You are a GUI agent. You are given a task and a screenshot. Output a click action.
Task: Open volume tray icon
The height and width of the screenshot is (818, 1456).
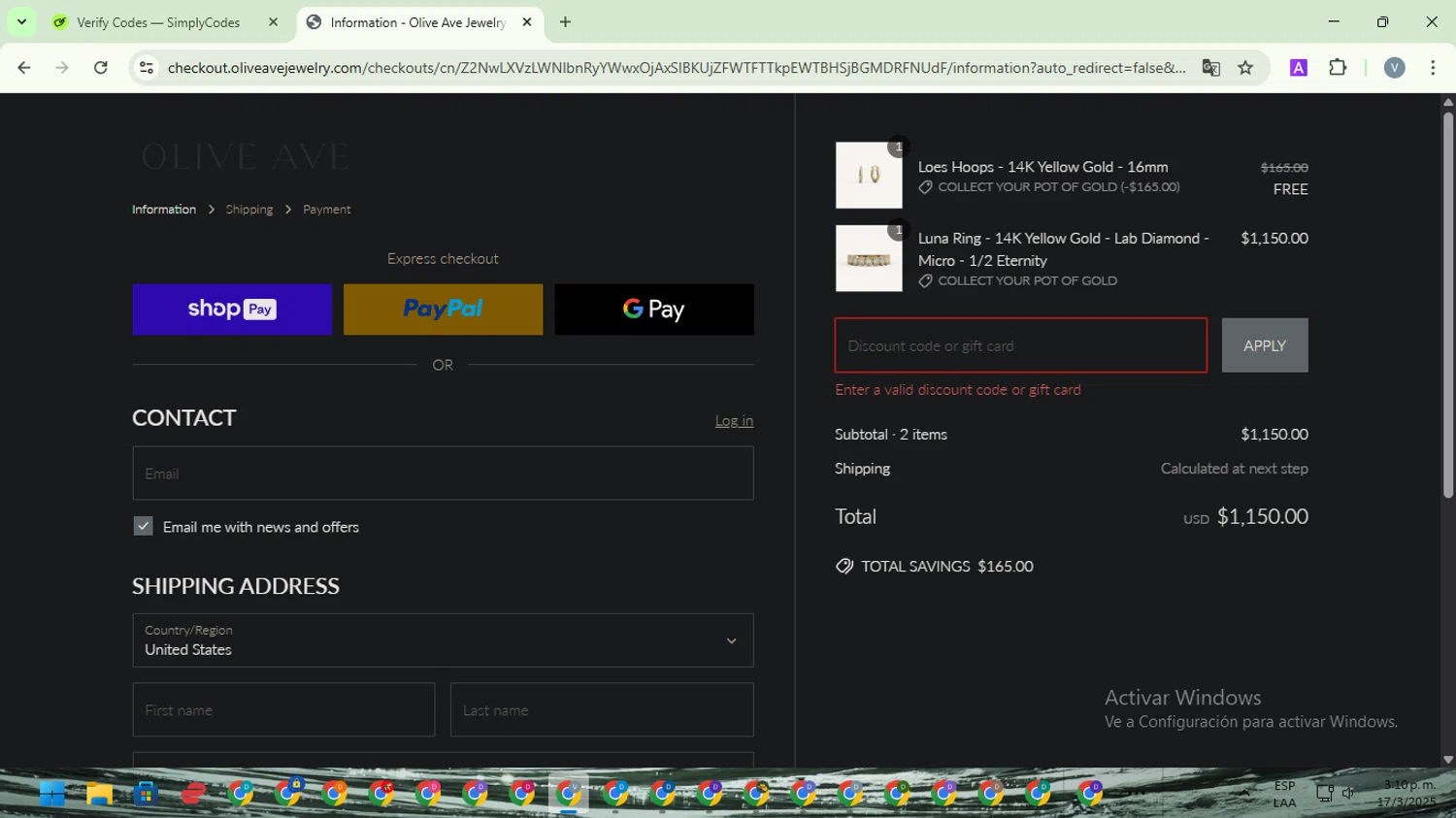[1348, 793]
